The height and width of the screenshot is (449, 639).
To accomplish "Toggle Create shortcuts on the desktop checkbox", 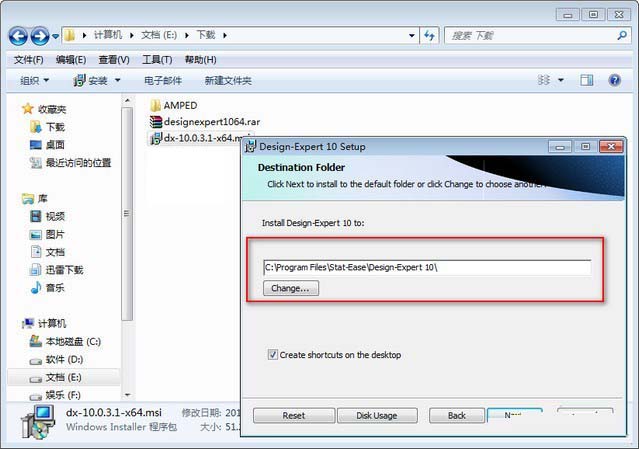I will pos(273,354).
